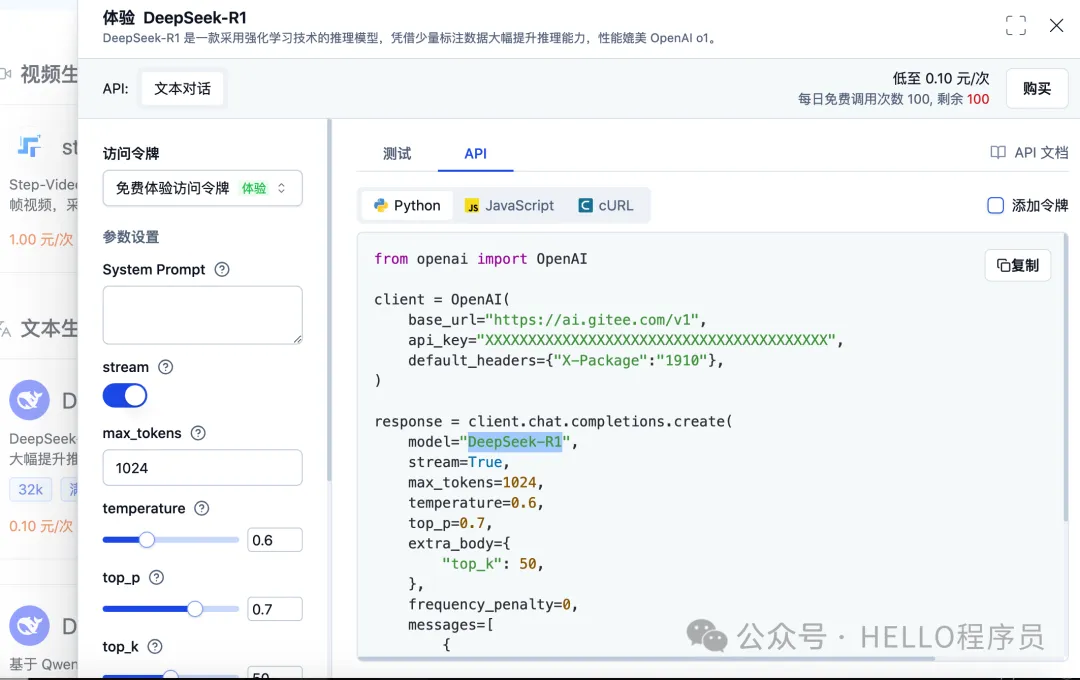
Task: Click the top_p value field 0.7
Action: pos(275,608)
